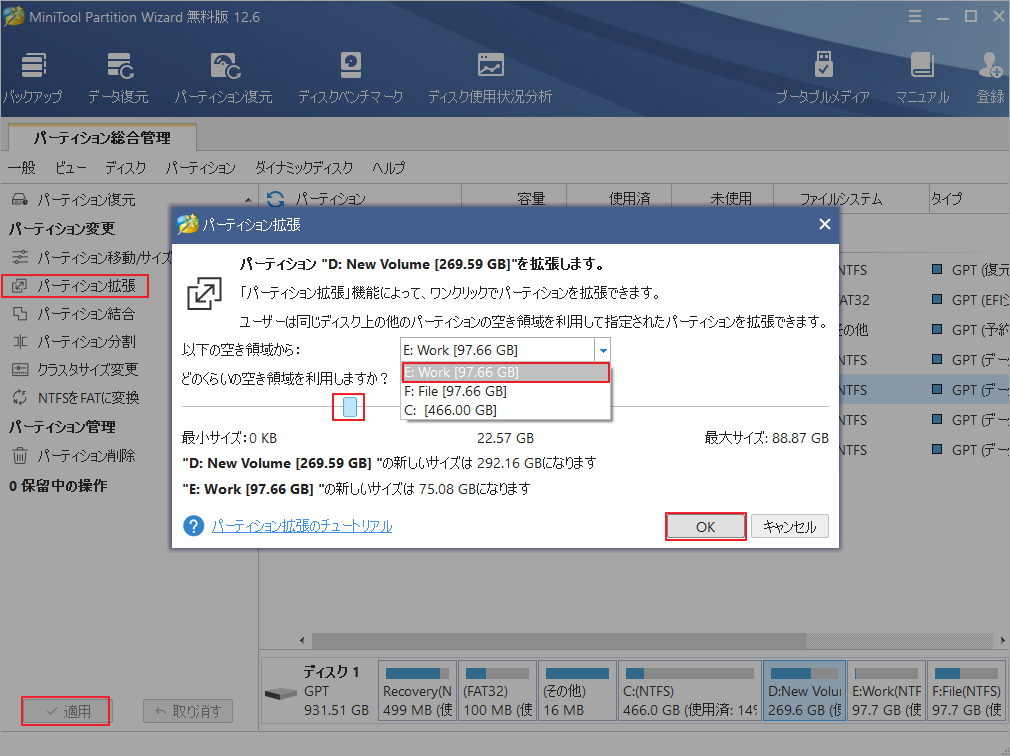The width and height of the screenshot is (1010, 756).
Task: Click the 登録 register icon
Action: coord(990,79)
